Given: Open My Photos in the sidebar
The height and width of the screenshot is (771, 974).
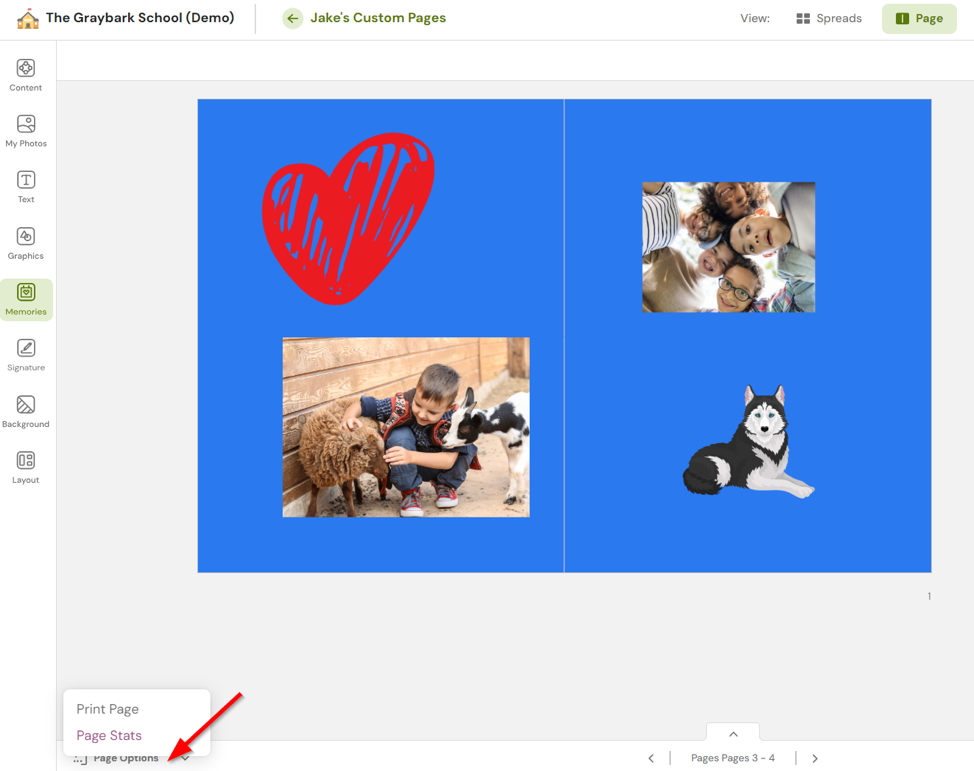Looking at the screenshot, I should [26, 131].
